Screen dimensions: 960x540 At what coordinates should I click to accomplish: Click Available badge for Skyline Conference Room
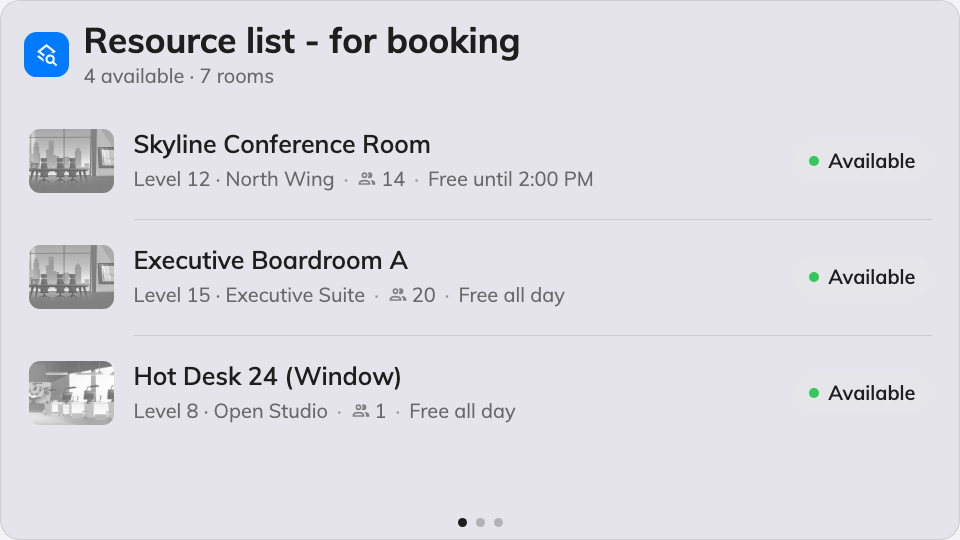pyautogui.click(x=862, y=161)
